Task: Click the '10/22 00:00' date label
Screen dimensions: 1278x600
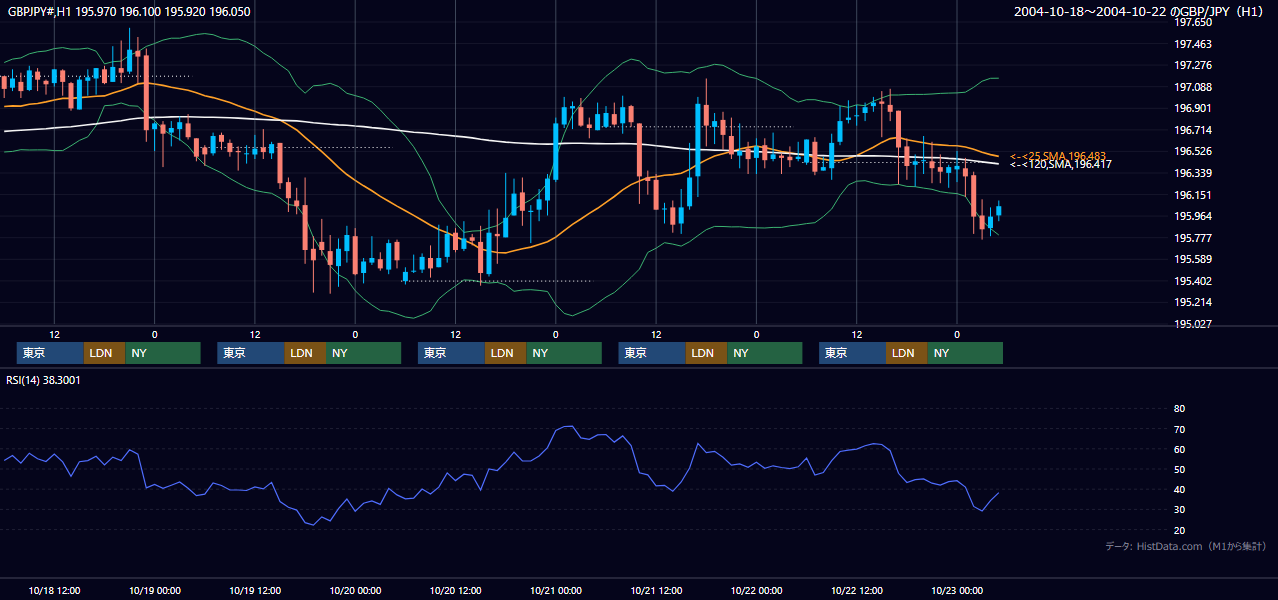Action: pos(757,590)
